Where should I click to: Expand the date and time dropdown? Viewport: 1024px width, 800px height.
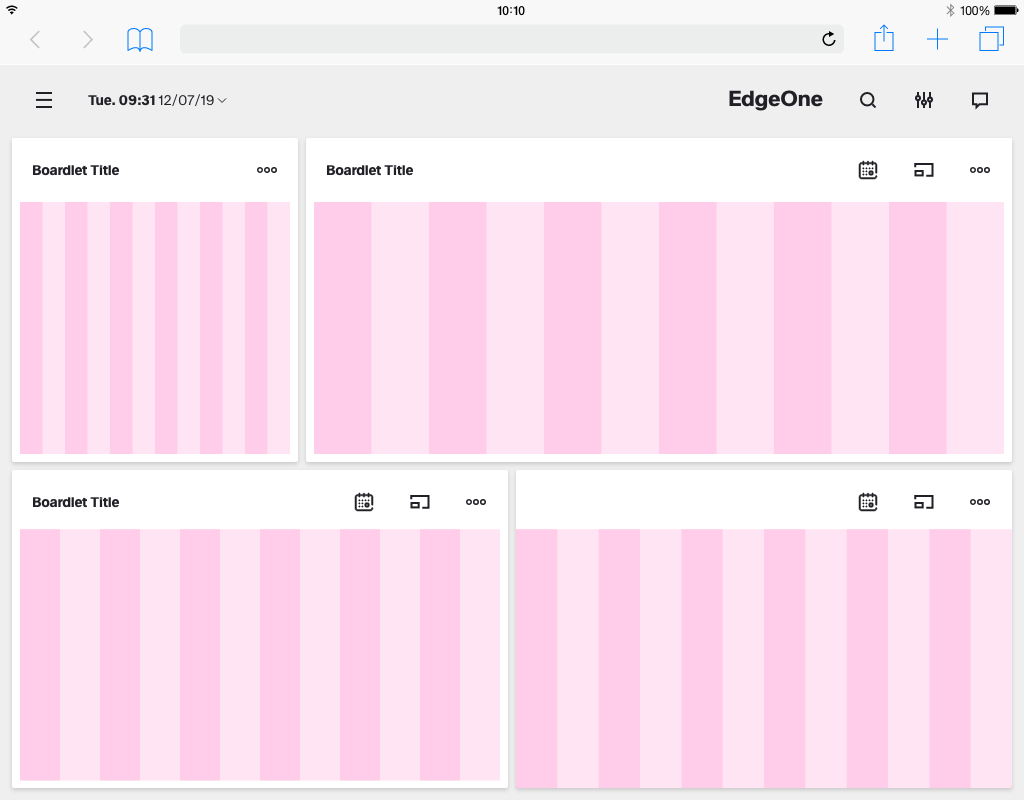pyautogui.click(x=158, y=100)
